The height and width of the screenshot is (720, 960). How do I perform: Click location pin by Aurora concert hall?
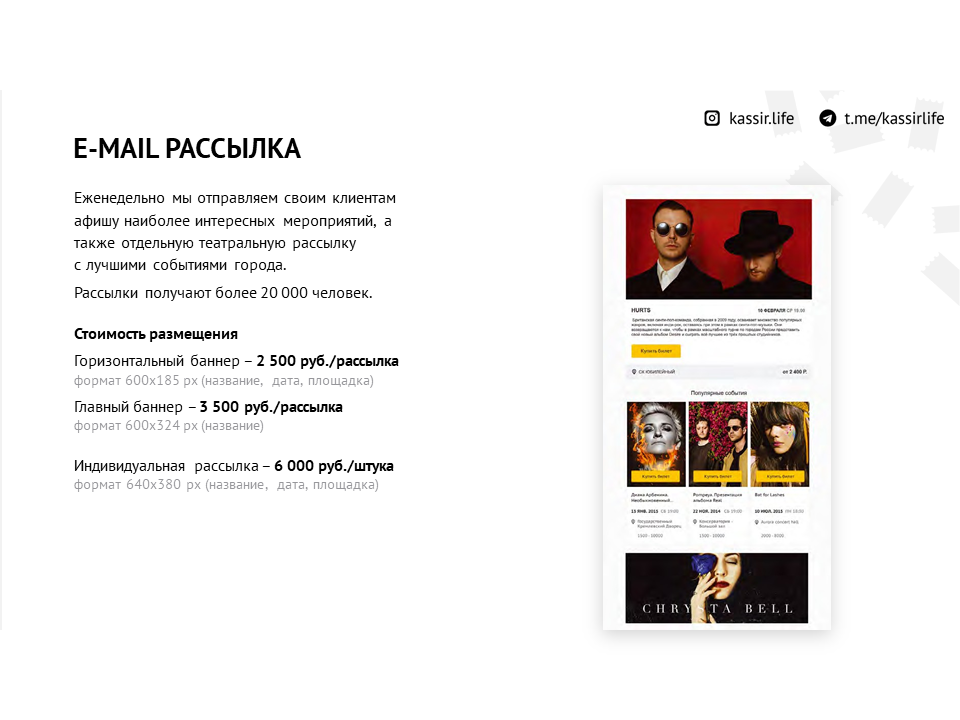pyautogui.click(x=757, y=522)
